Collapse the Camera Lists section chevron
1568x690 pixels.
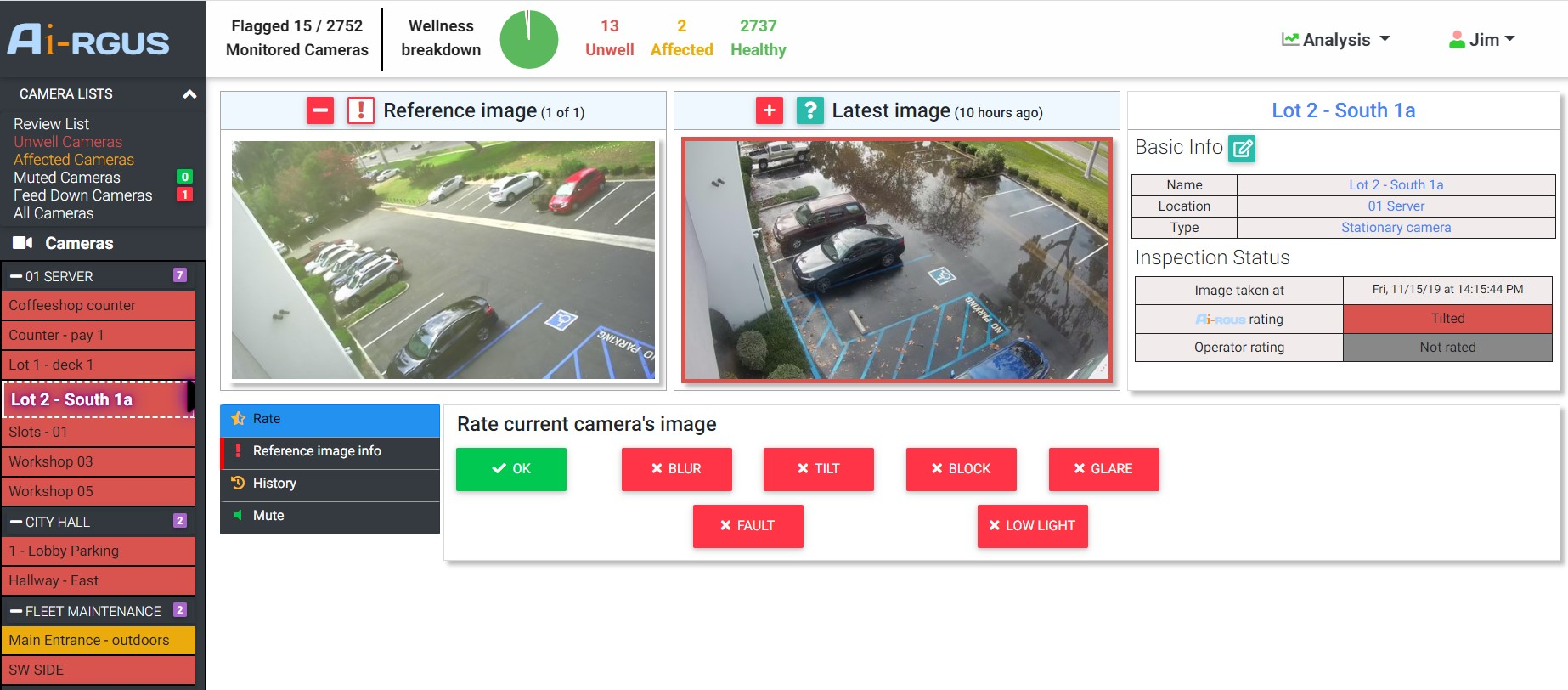[x=189, y=94]
